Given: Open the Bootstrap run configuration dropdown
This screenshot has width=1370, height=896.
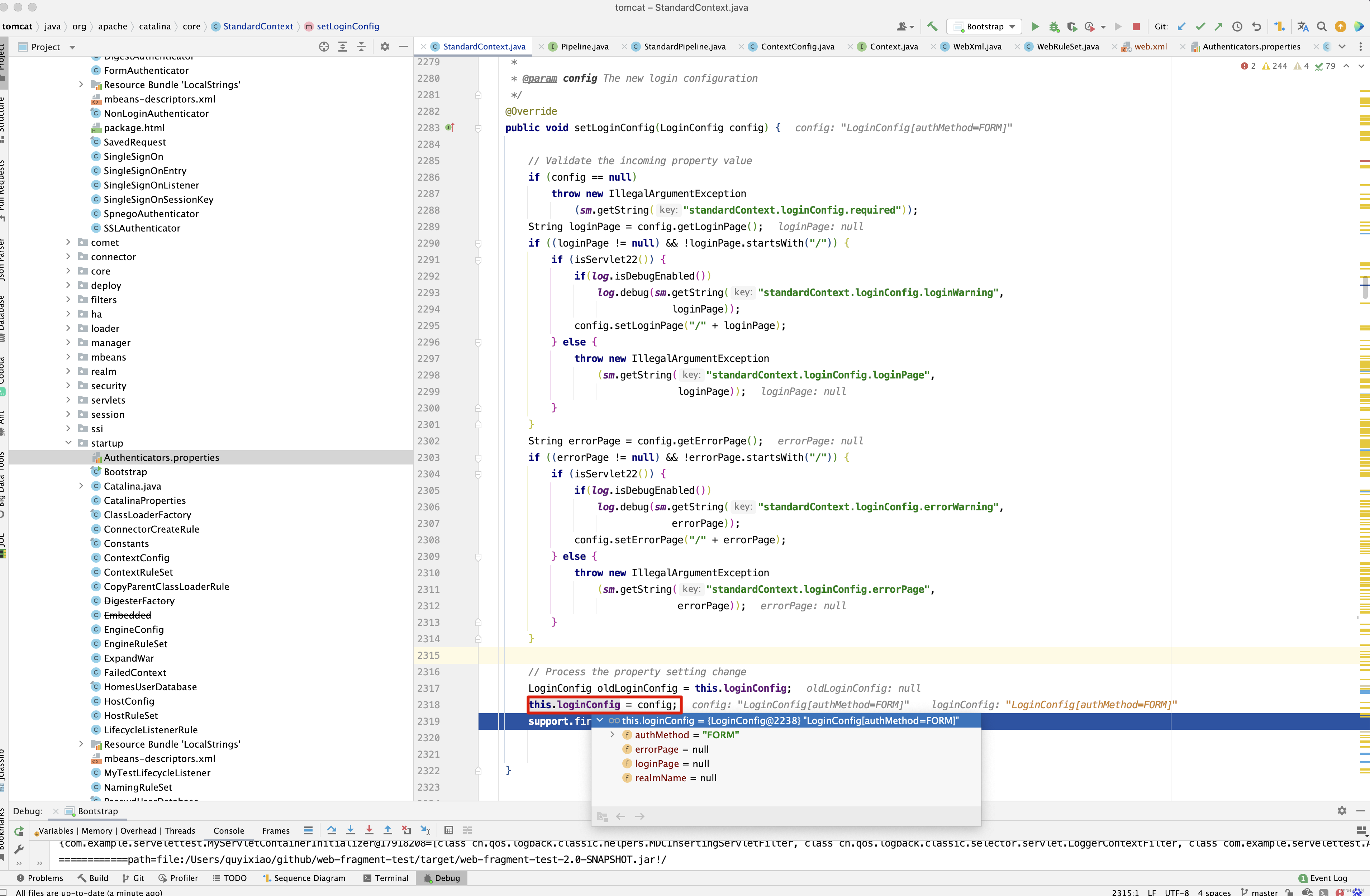Looking at the screenshot, I should click(985, 27).
